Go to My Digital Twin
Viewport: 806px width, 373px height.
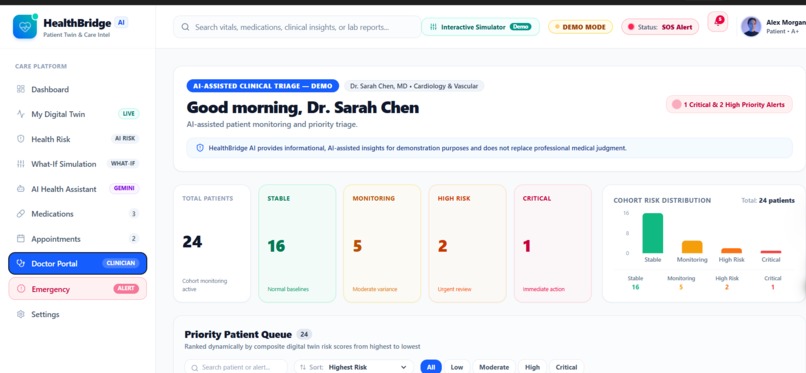pyautogui.click(x=78, y=114)
